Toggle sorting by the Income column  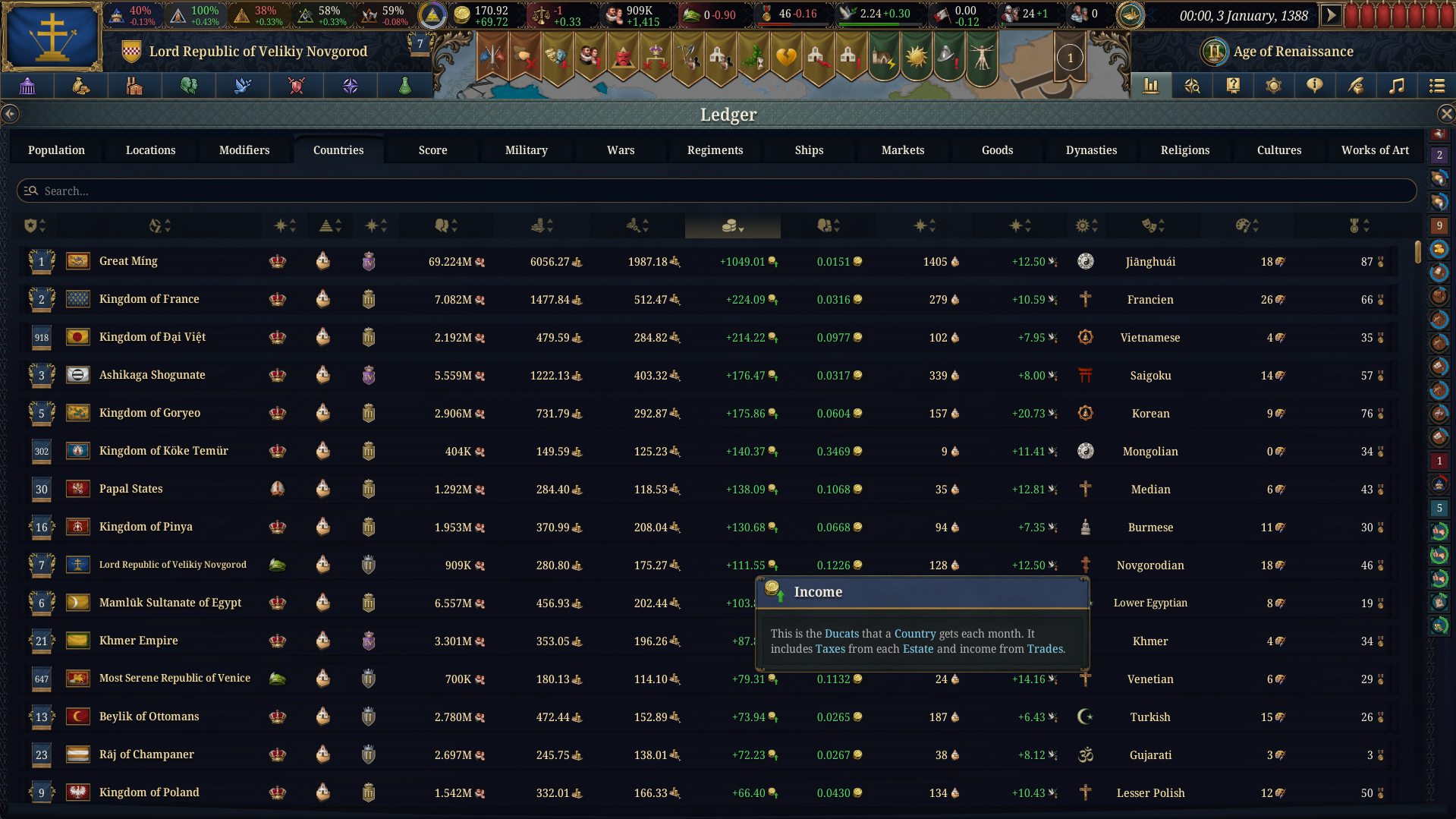(732, 225)
